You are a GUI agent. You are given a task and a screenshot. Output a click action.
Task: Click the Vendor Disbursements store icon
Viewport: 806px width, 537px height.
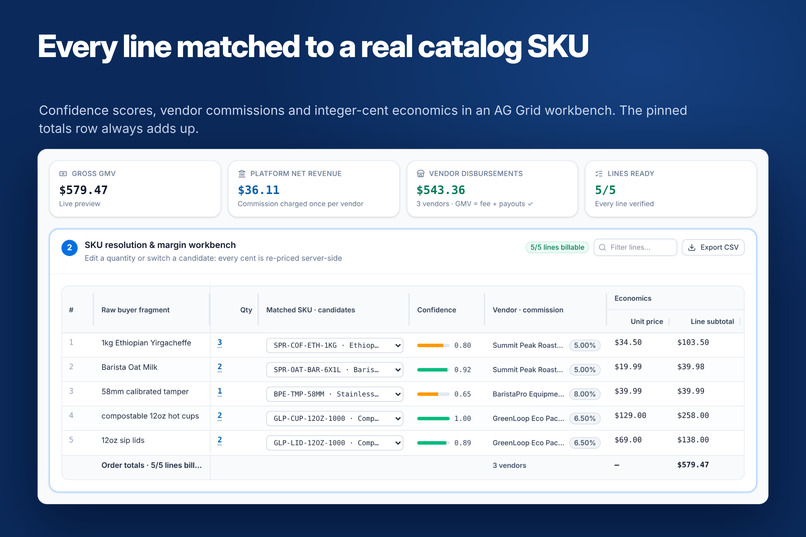coord(420,174)
